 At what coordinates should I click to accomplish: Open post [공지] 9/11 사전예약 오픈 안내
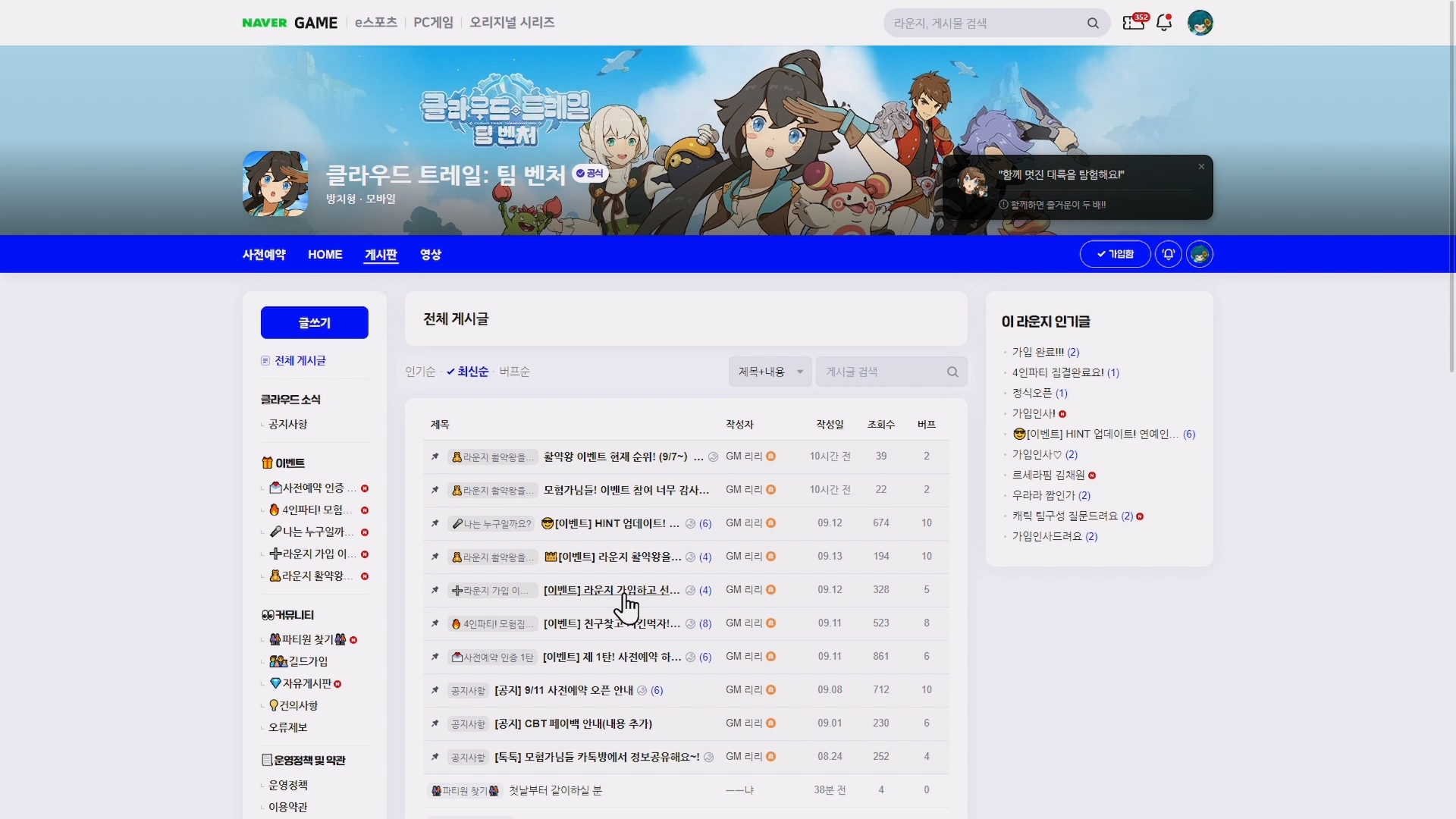click(x=563, y=691)
